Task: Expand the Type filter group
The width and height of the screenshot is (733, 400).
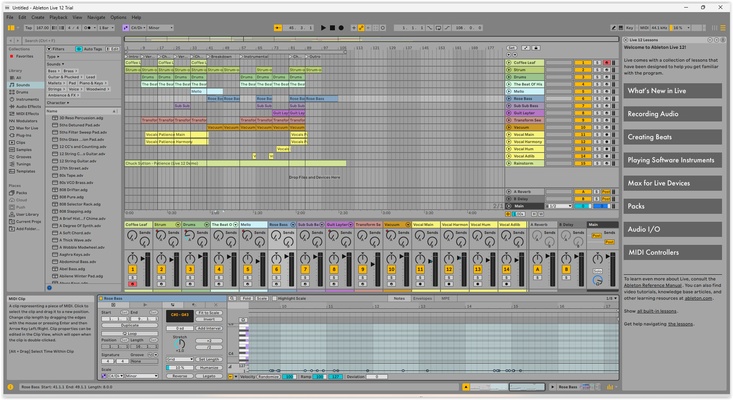Action: [x=51, y=57]
